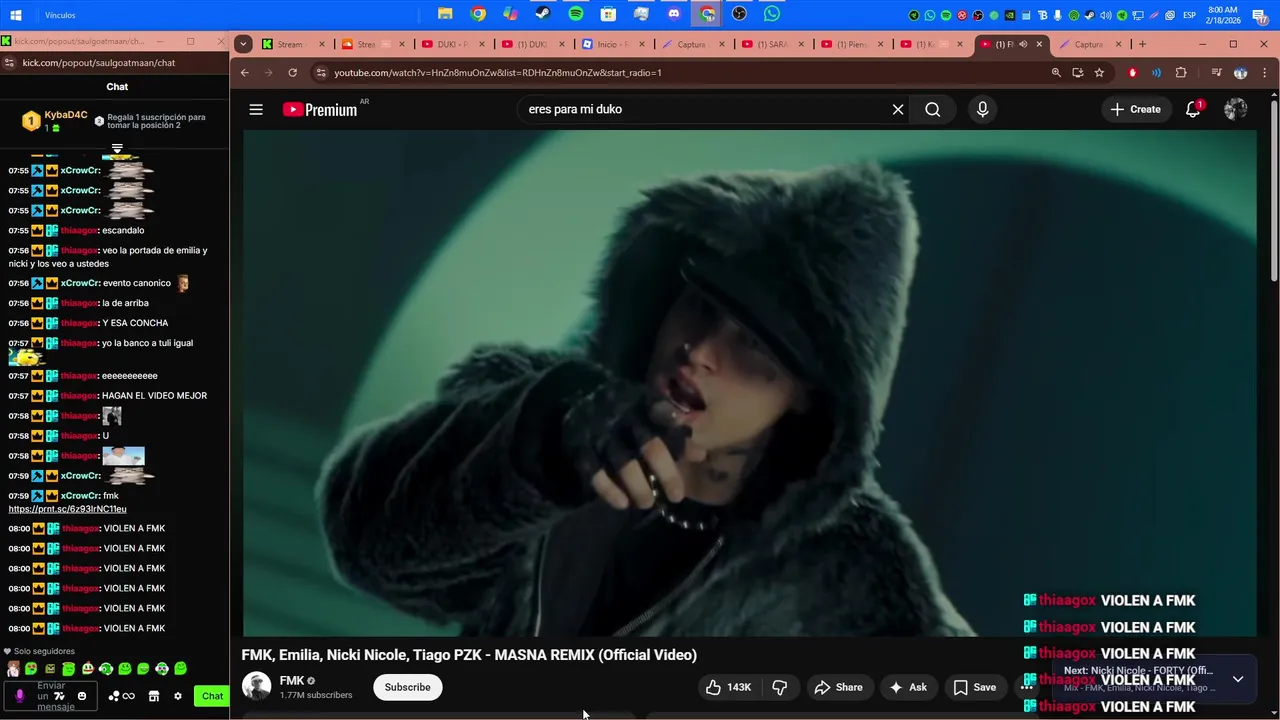The height and width of the screenshot is (720, 1280).
Task: Switch to the DUKI tab
Action: coord(453,44)
